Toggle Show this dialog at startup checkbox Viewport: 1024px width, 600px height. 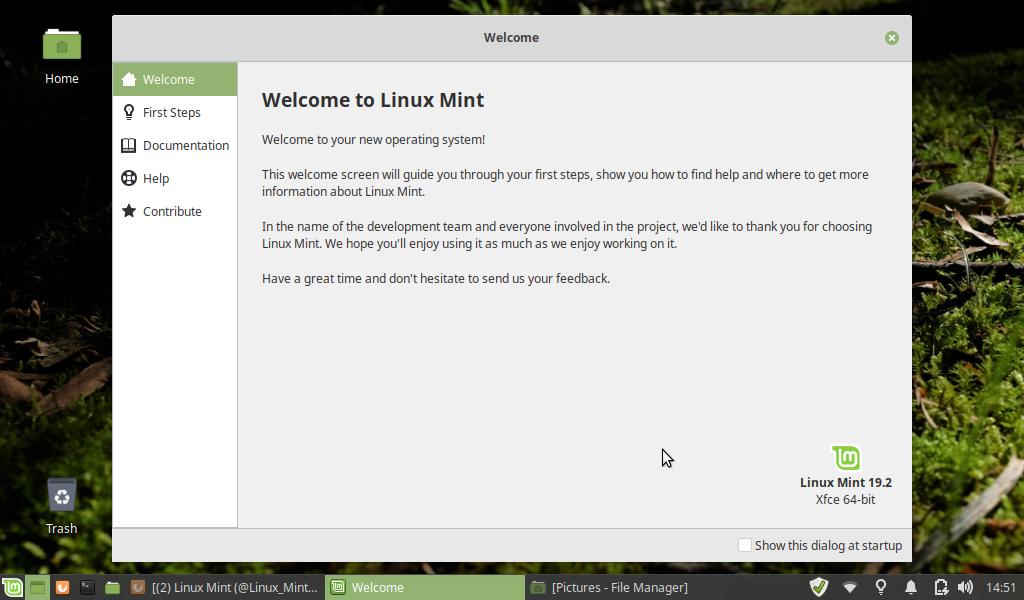(x=744, y=545)
